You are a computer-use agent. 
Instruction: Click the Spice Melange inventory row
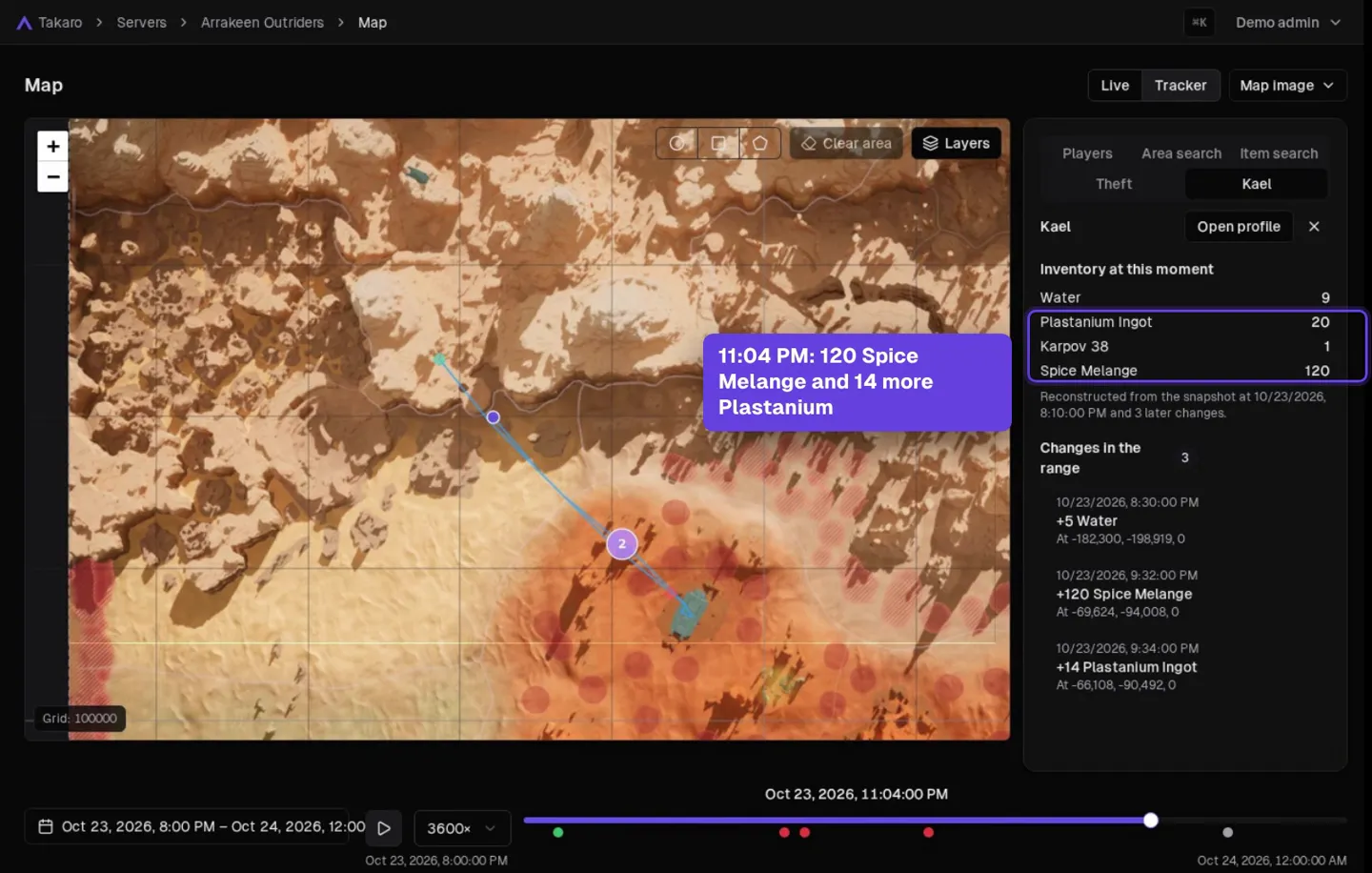(x=1184, y=371)
